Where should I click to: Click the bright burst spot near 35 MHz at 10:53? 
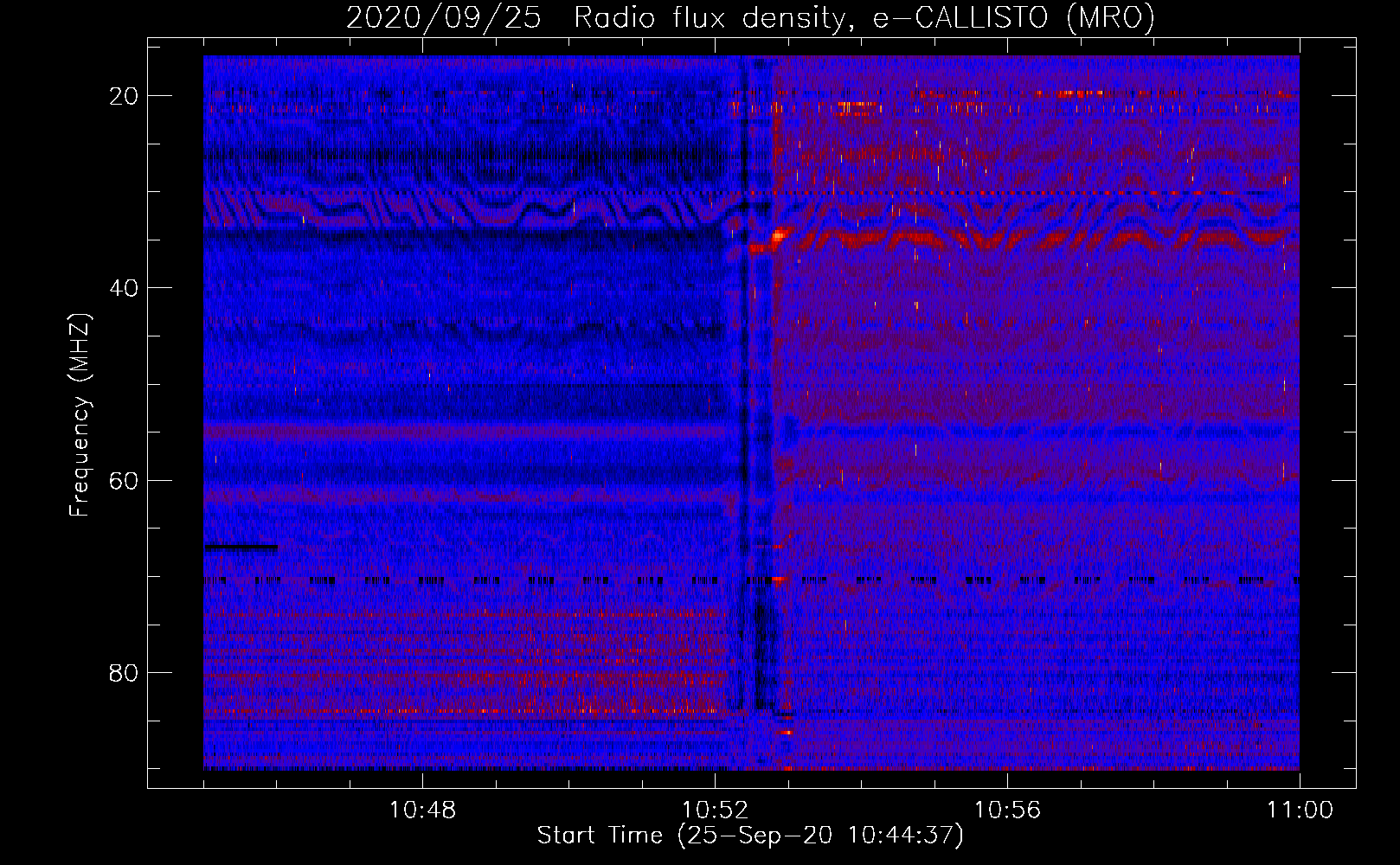[x=780, y=234]
